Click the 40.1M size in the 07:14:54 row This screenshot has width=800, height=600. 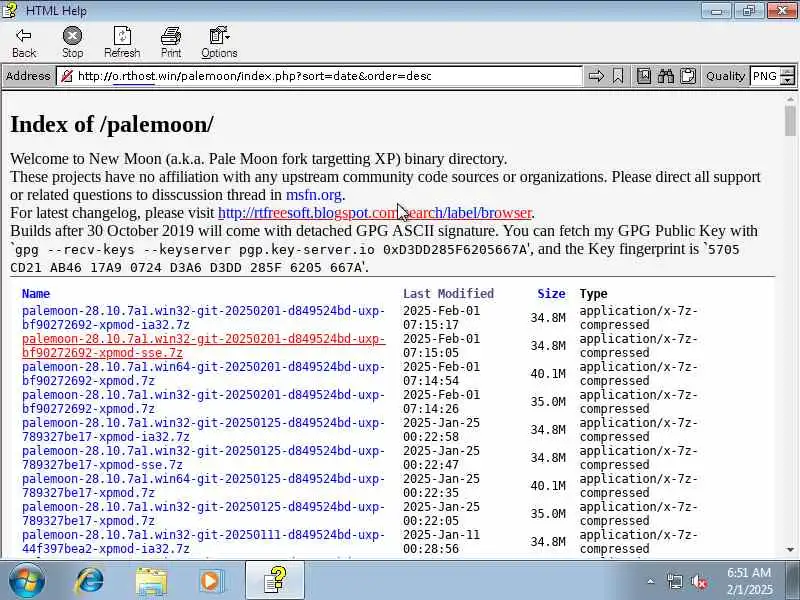coord(547,374)
